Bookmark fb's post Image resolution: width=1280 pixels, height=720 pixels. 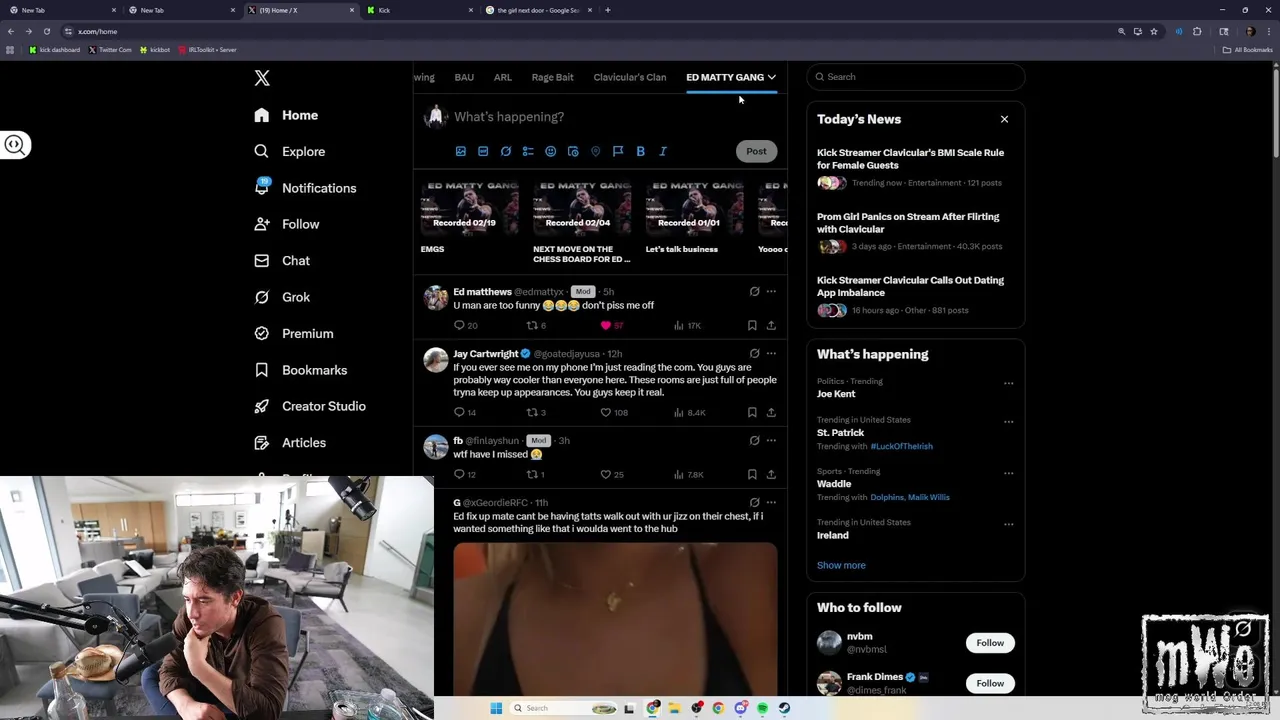pyautogui.click(x=752, y=474)
